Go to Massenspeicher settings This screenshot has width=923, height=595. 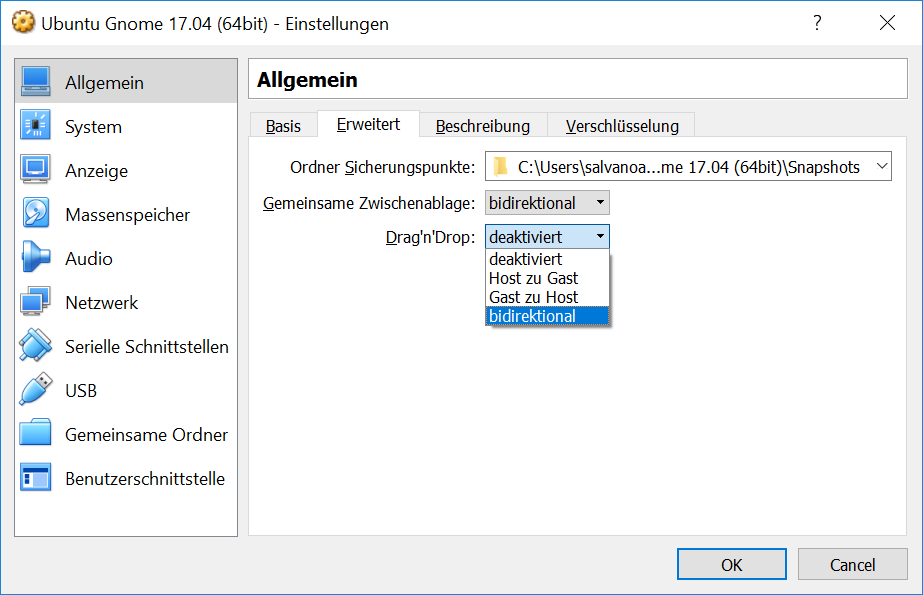126,214
